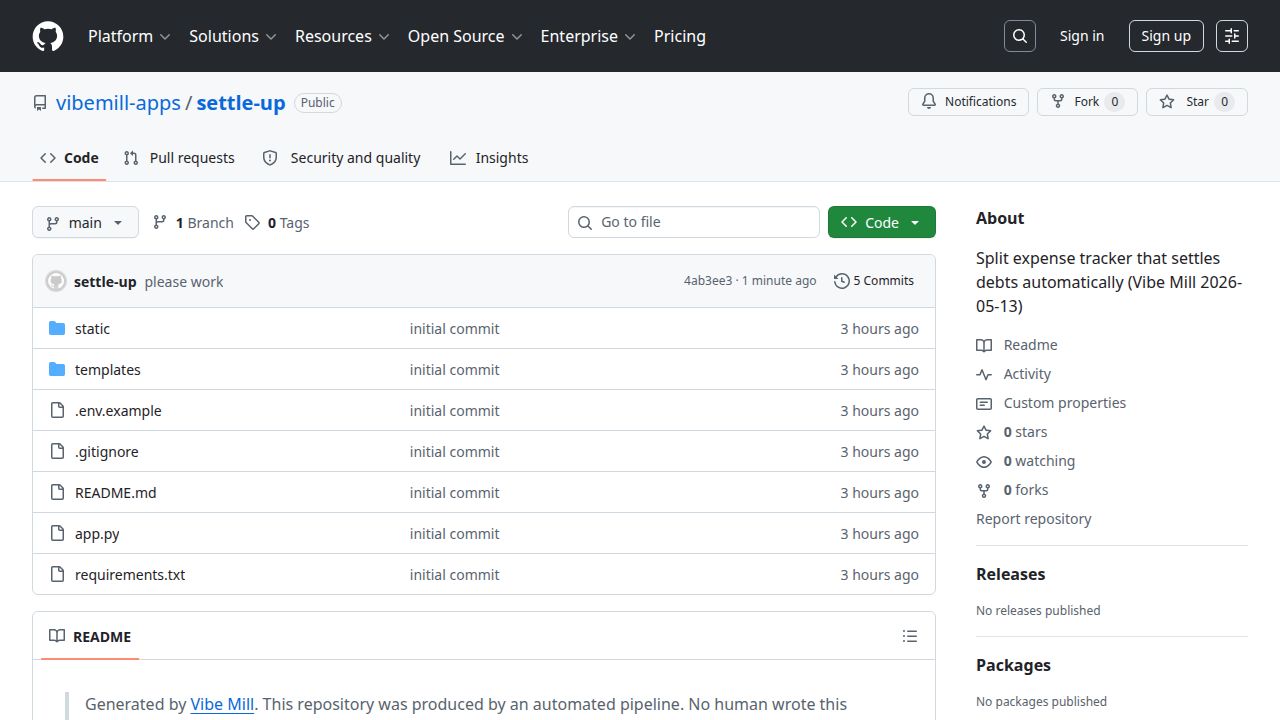Open the app.py file name
Image resolution: width=1280 pixels, height=720 pixels.
point(97,534)
